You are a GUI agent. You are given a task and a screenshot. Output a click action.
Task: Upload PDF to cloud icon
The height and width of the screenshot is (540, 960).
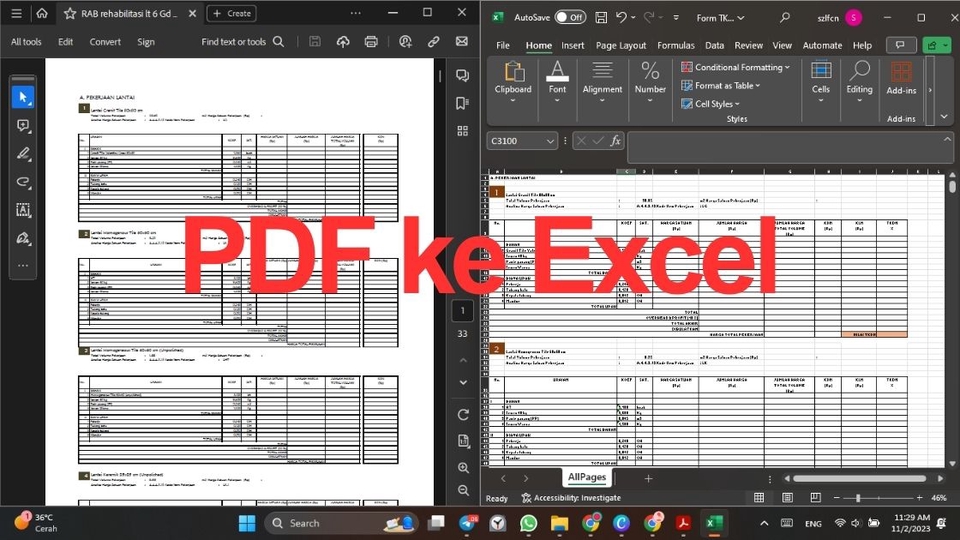click(x=343, y=42)
